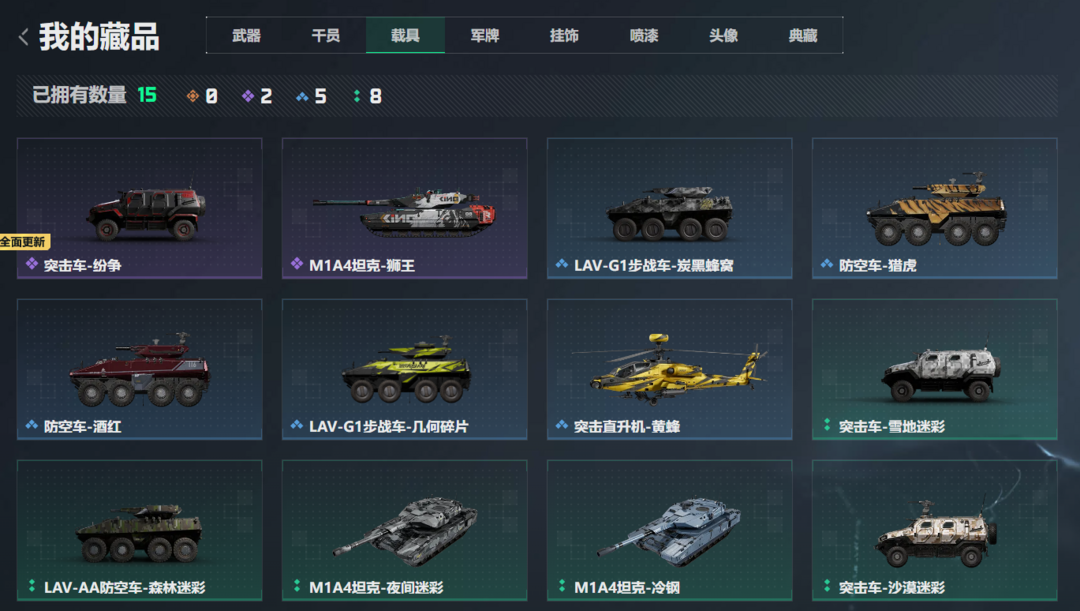Select the LAV-G1步战车-几何碎片 card
The height and width of the screenshot is (611, 1080).
point(404,369)
